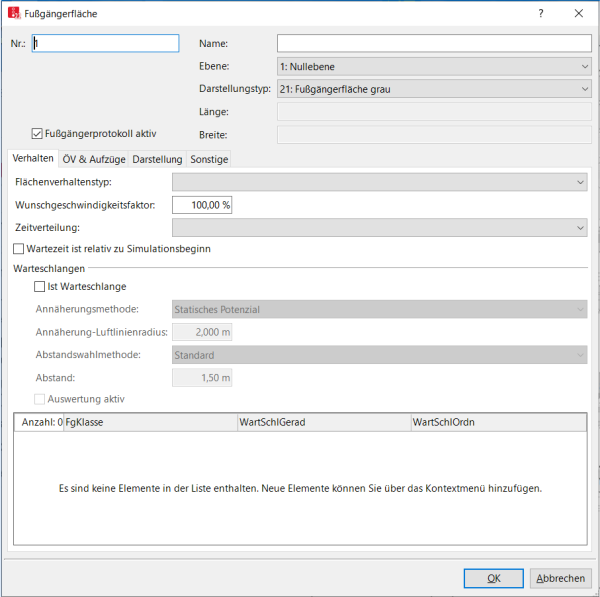Open the Flächenverhaltenstyp dropdown
600x597 pixels.
coord(379,182)
